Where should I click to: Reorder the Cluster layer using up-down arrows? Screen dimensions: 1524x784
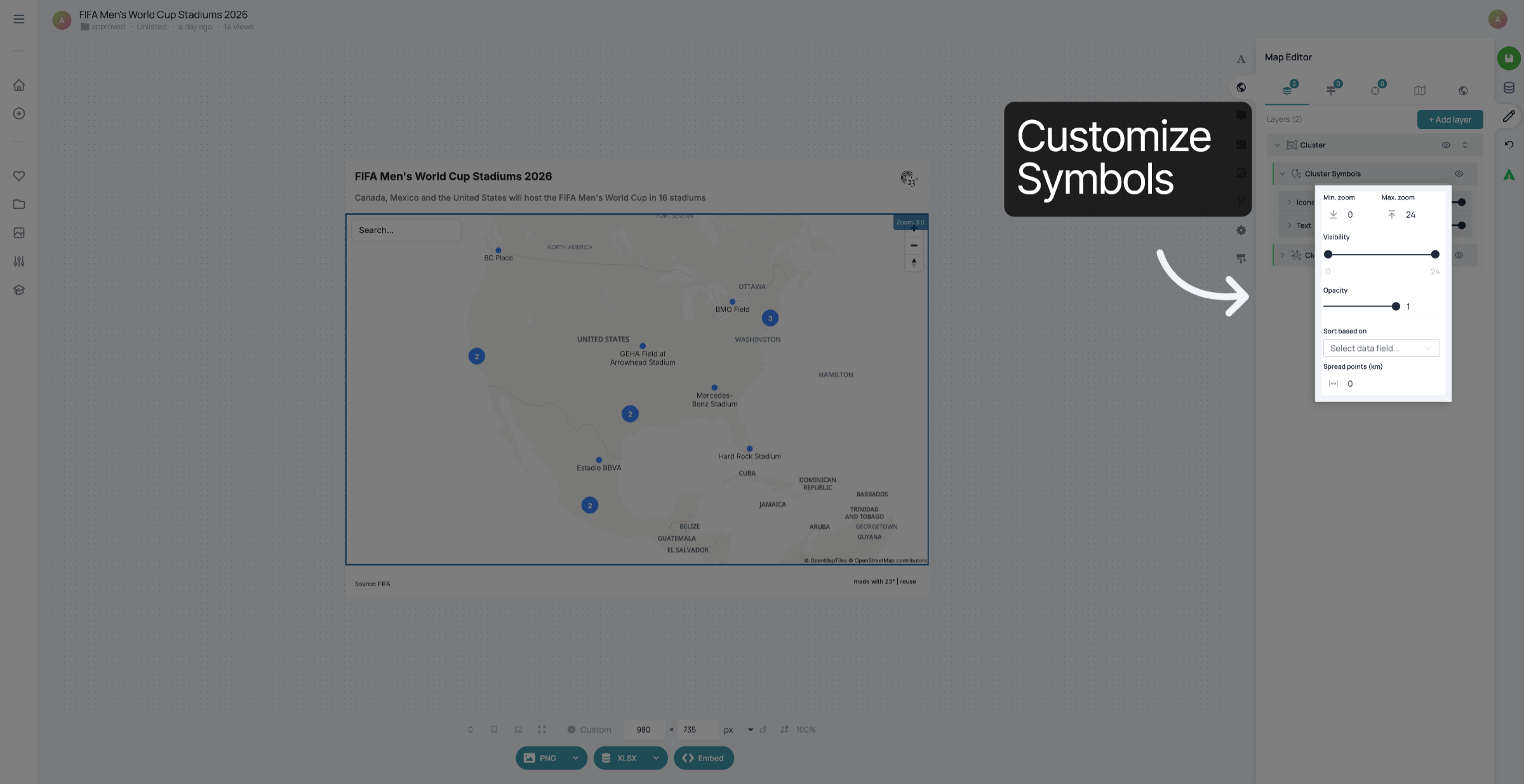coord(1465,145)
